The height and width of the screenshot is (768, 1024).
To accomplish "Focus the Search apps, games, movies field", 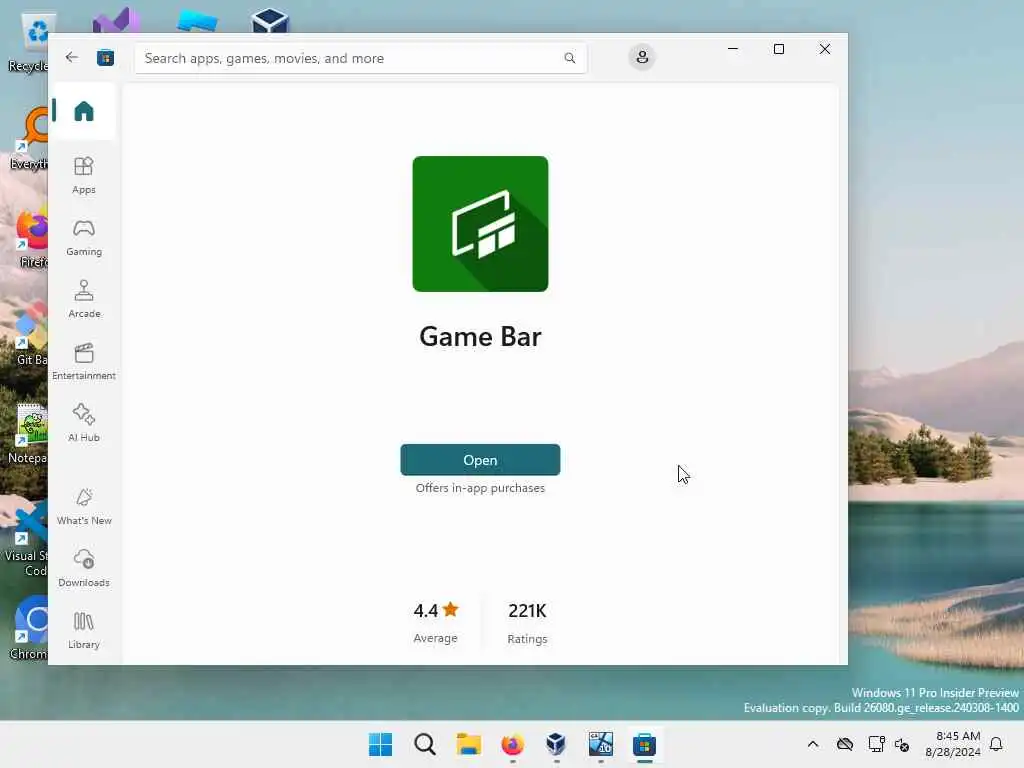I will pos(360,58).
